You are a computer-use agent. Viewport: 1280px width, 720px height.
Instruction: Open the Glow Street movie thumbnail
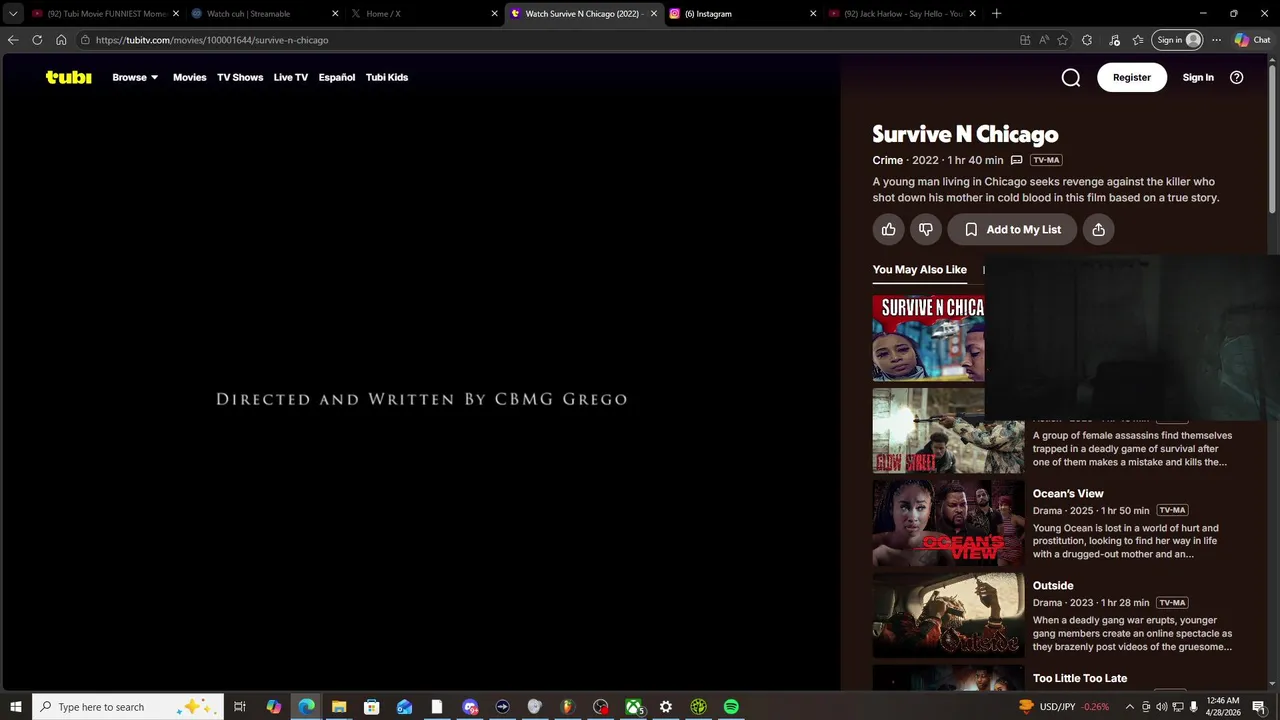tap(948, 431)
